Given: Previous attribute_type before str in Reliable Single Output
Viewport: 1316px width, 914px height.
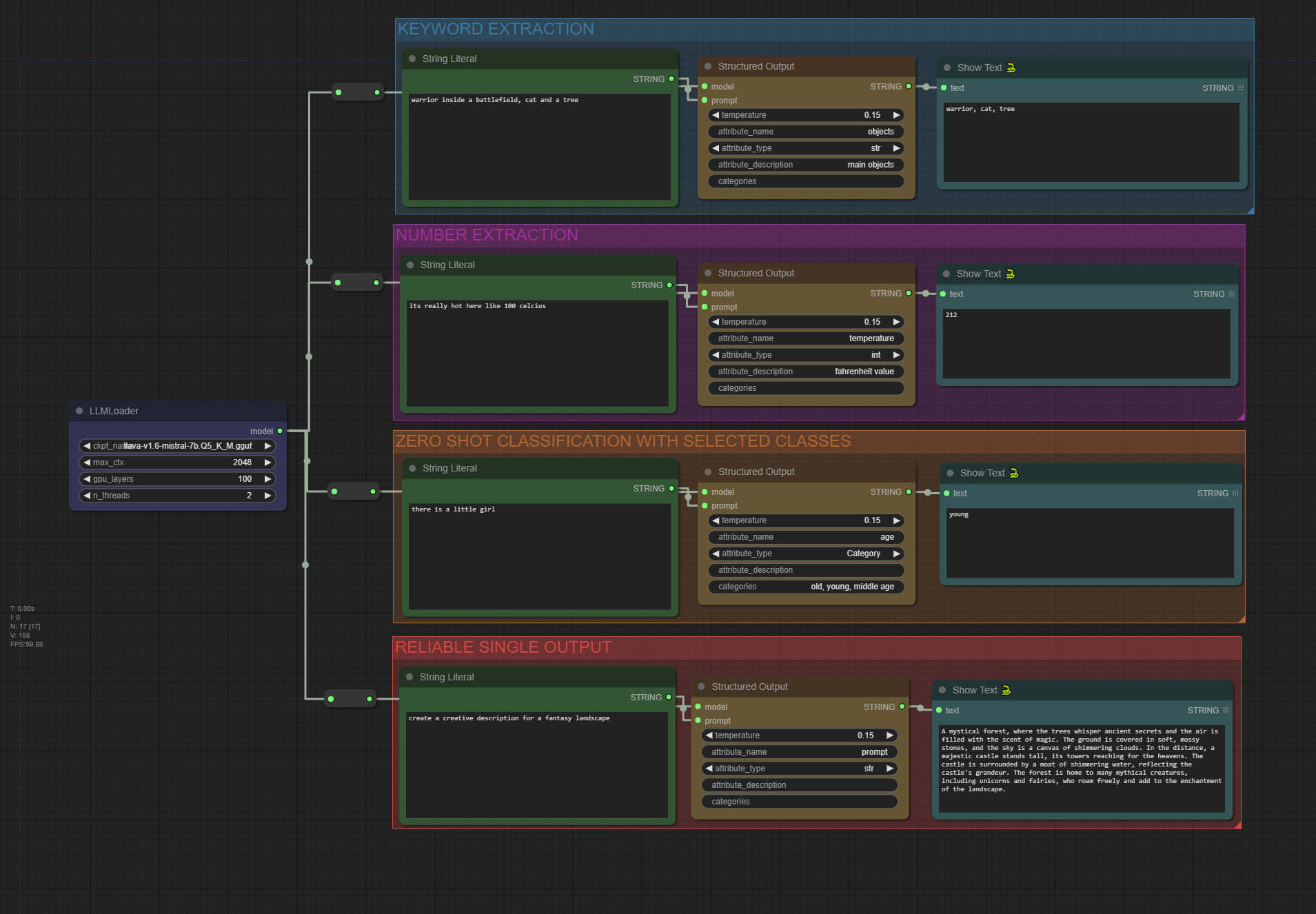Looking at the screenshot, I should (709, 769).
